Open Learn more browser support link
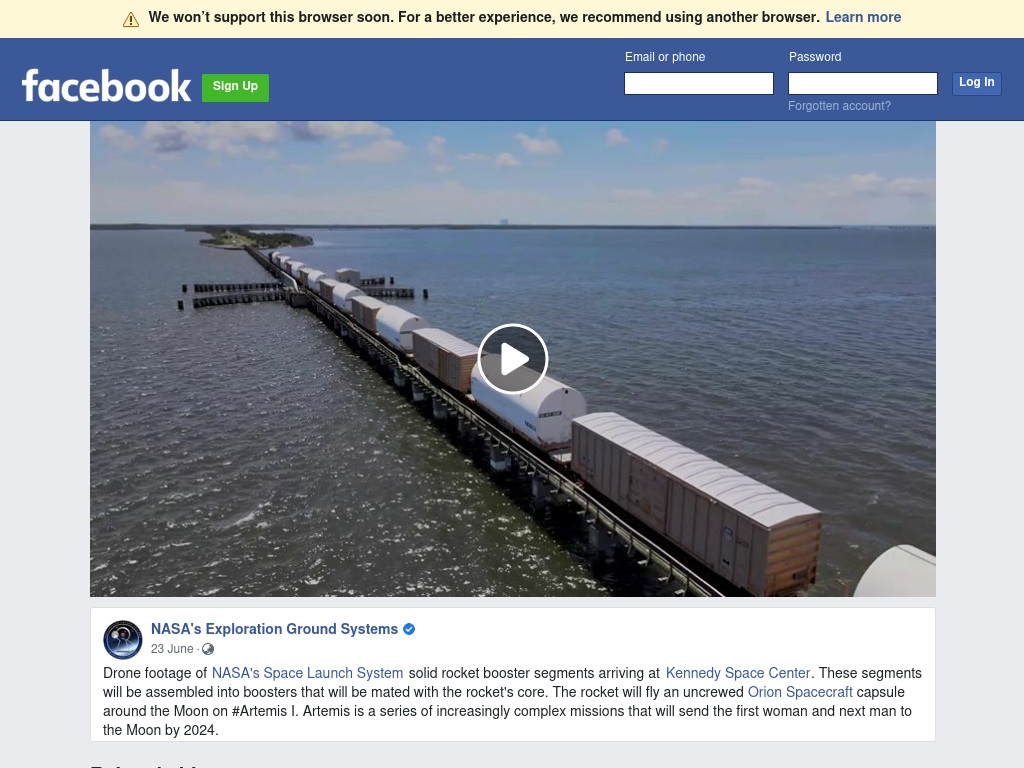1024x768 pixels. [863, 18]
